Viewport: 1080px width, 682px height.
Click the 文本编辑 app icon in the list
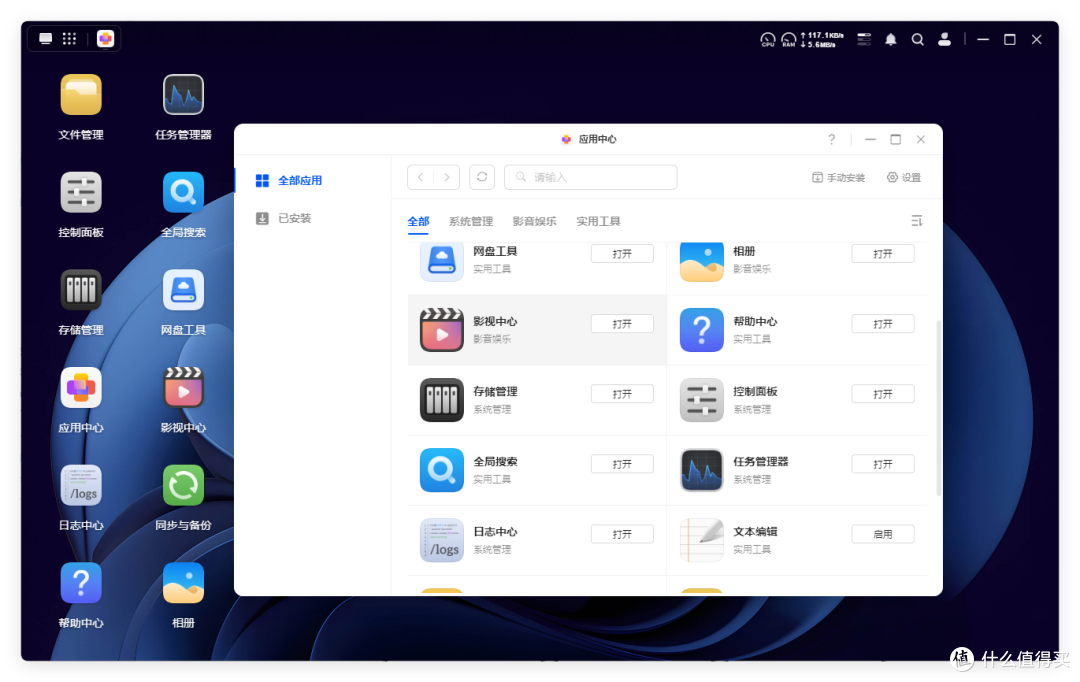click(x=701, y=540)
